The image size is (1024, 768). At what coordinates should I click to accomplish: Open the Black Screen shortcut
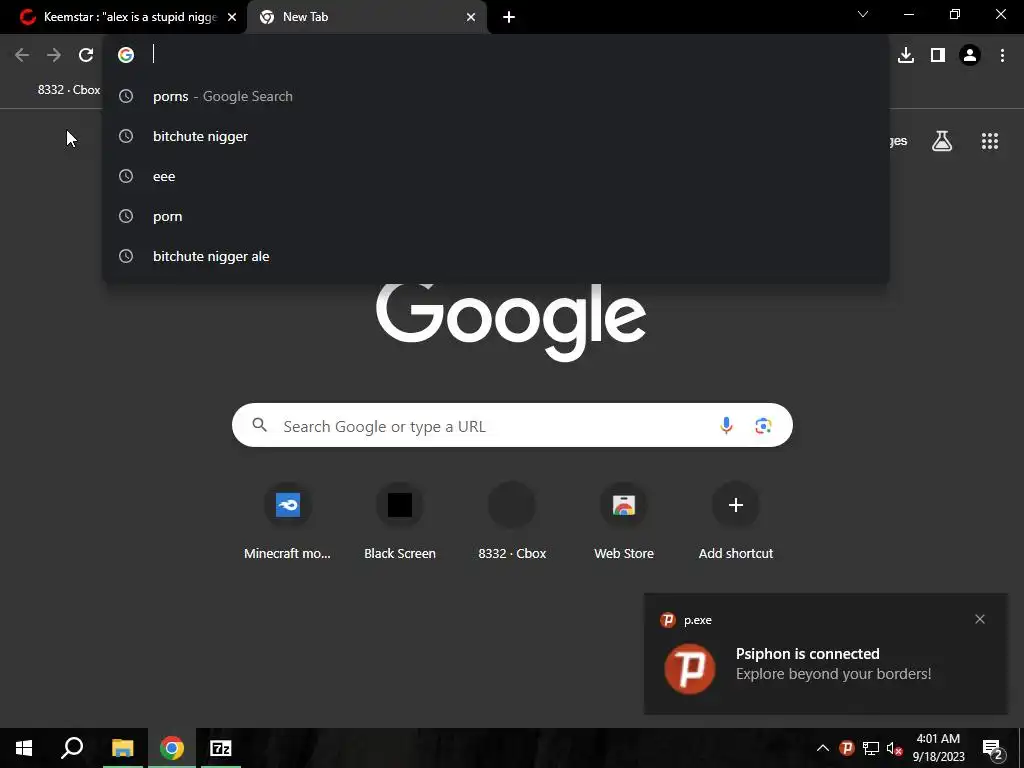(x=400, y=520)
